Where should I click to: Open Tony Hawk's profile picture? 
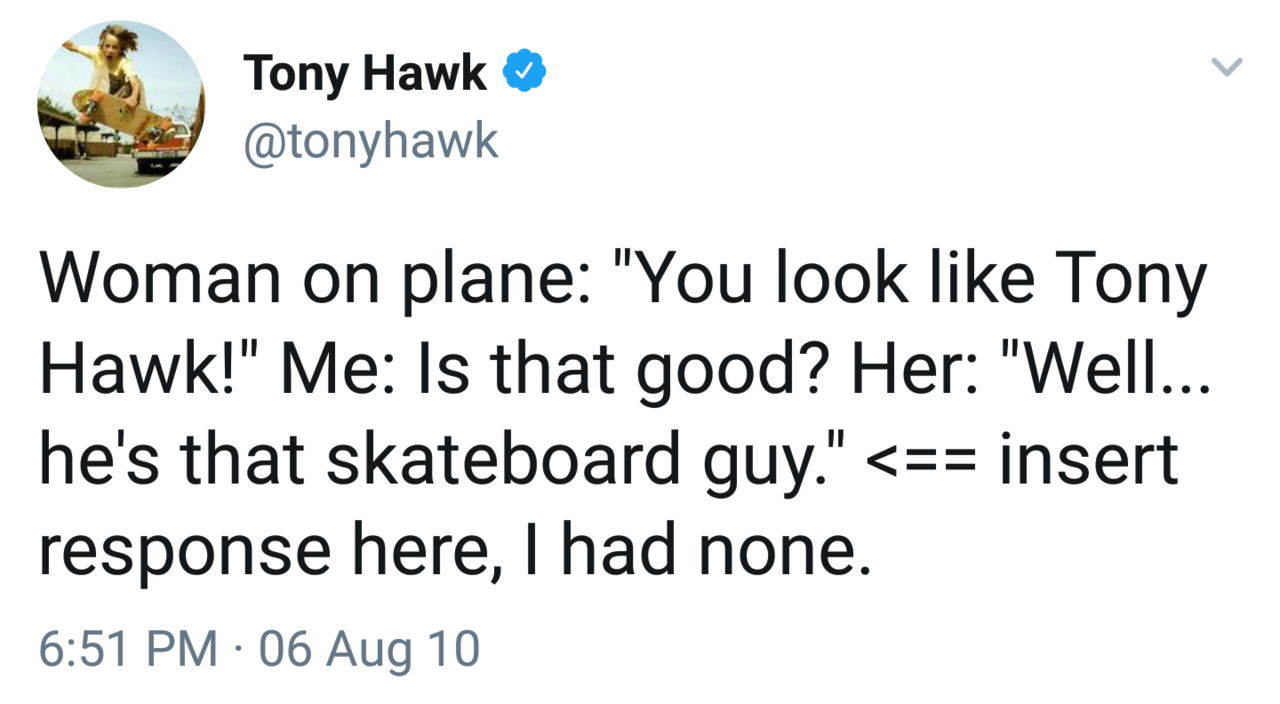120,104
